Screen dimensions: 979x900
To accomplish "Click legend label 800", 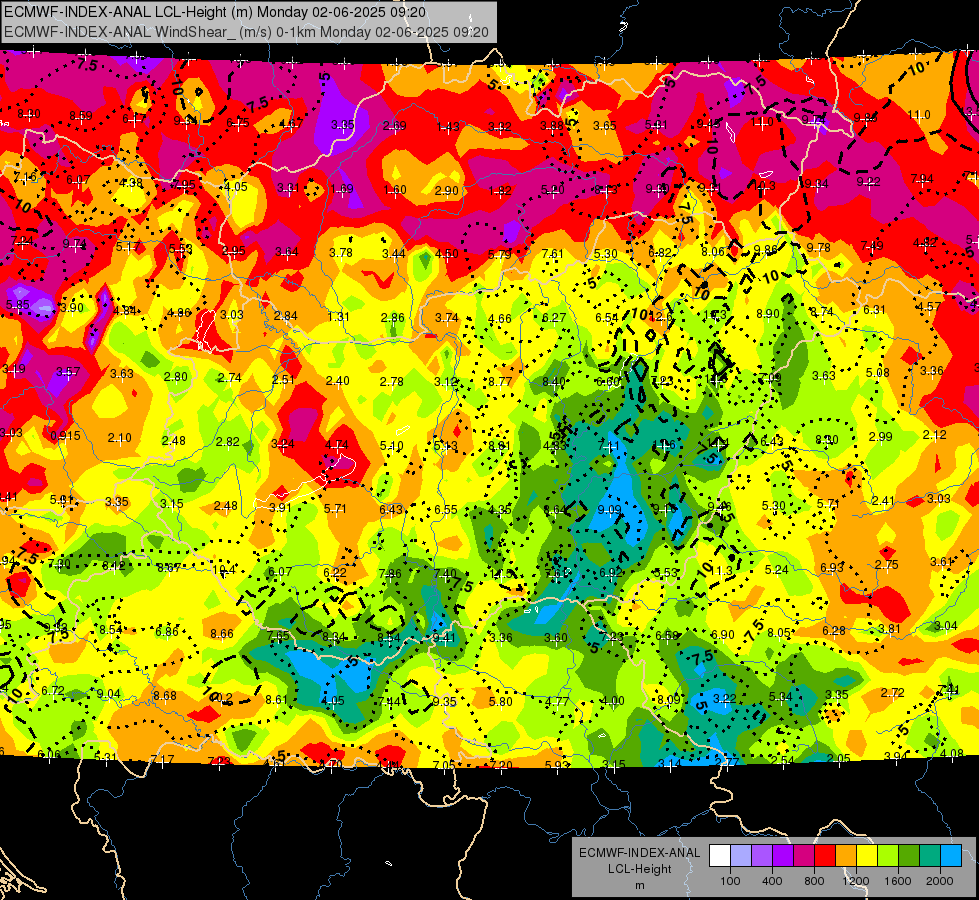I will pos(814,881).
